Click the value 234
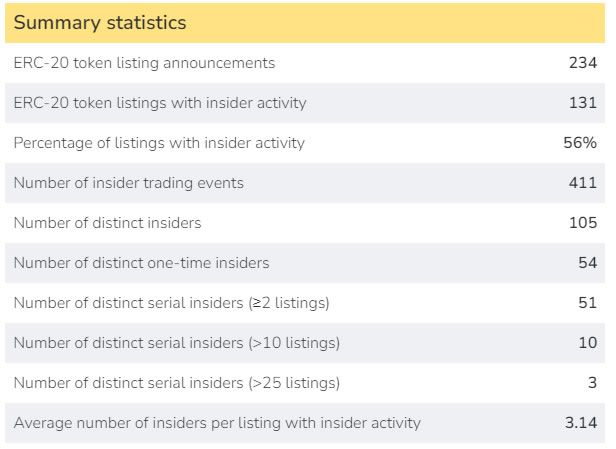The image size is (616, 449). click(x=583, y=63)
